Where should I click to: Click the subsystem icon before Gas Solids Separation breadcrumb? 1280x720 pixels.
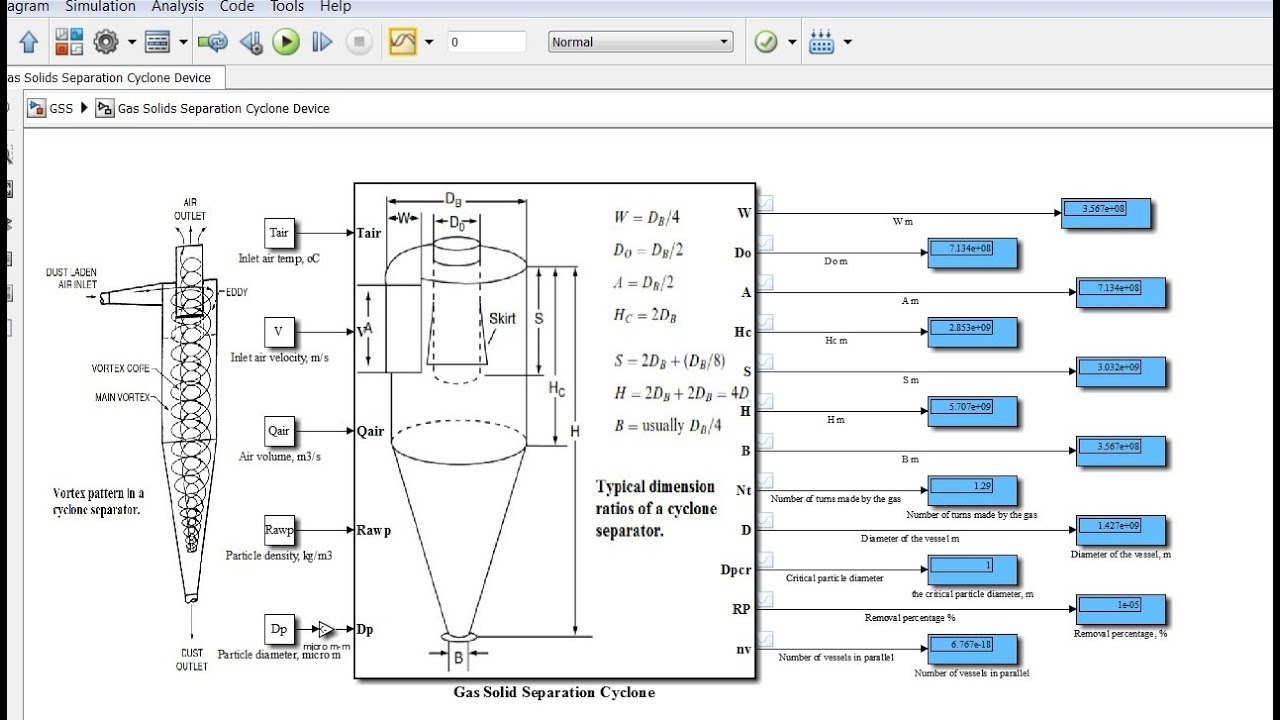pyautogui.click(x=104, y=108)
